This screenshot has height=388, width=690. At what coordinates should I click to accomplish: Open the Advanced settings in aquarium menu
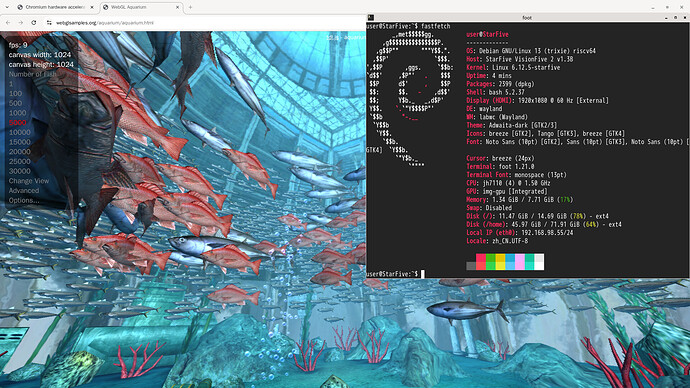coord(24,190)
